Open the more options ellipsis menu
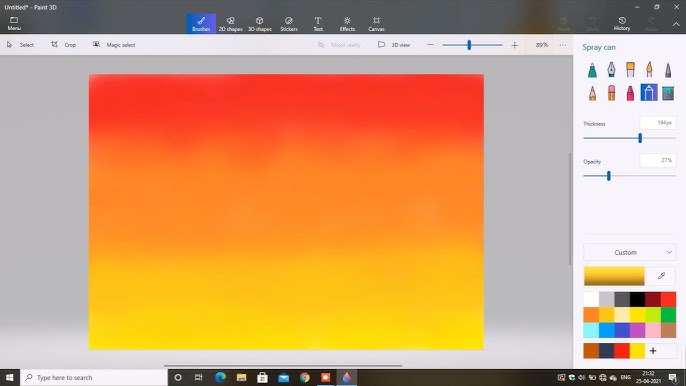This screenshot has height=386, width=686. [x=563, y=45]
